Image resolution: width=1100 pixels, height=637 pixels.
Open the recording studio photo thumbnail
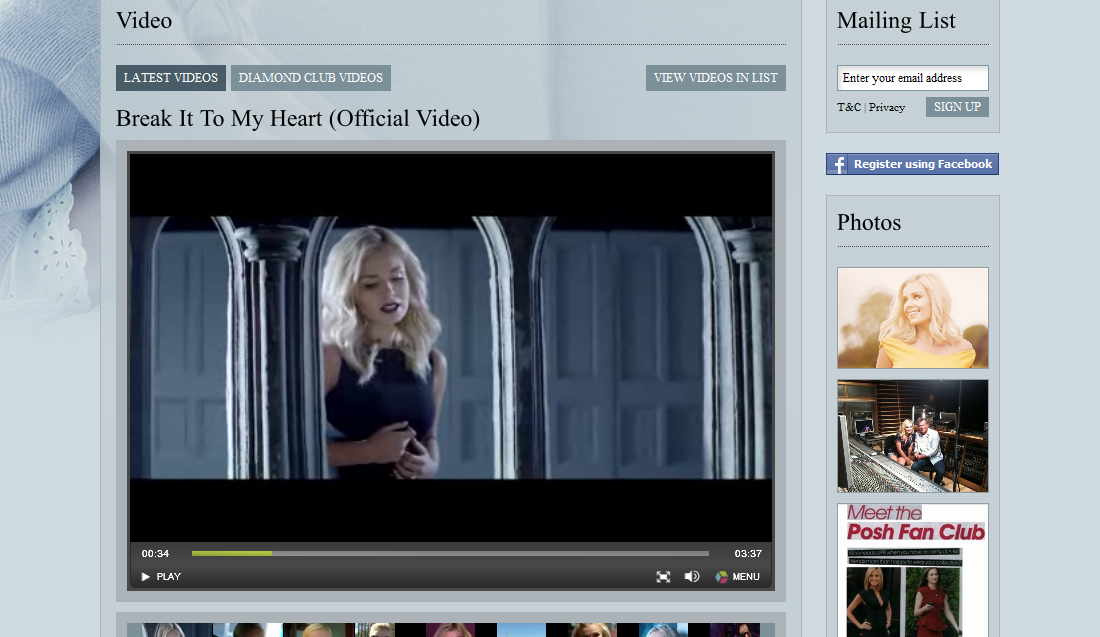(x=913, y=436)
